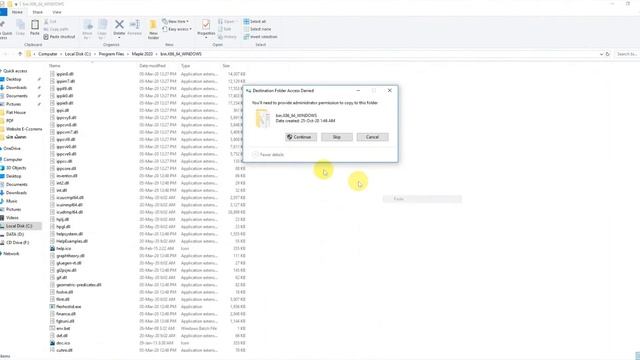Click Skip in the Access Denied dialog

[x=337, y=137]
